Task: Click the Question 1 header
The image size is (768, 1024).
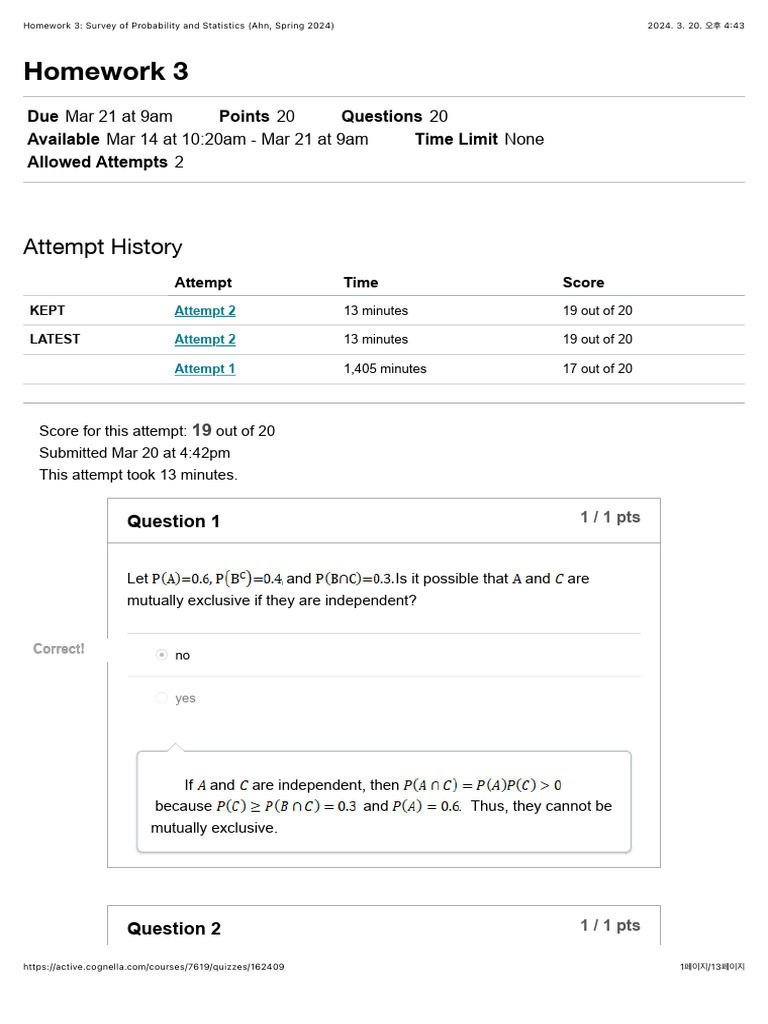Action: click(174, 521)
